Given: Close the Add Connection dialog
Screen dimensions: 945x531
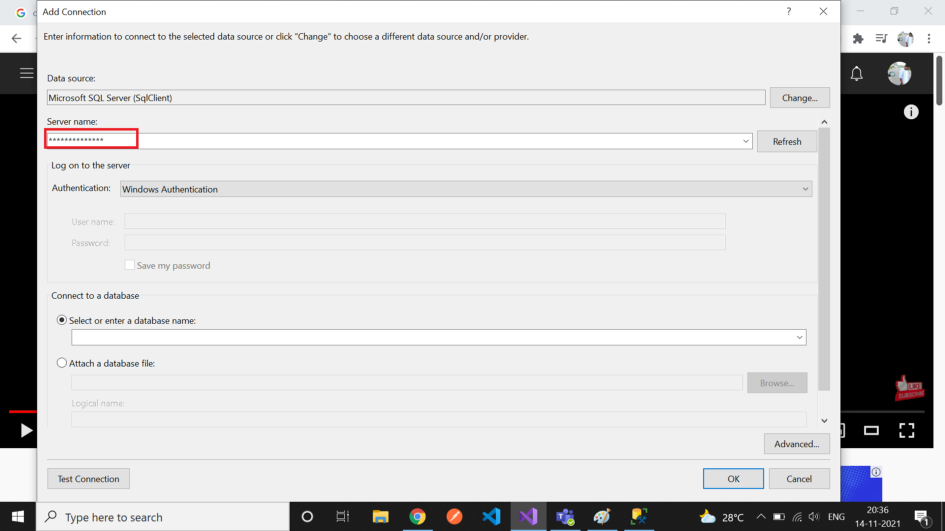Looking at the screenshot, I should point(823,11).
